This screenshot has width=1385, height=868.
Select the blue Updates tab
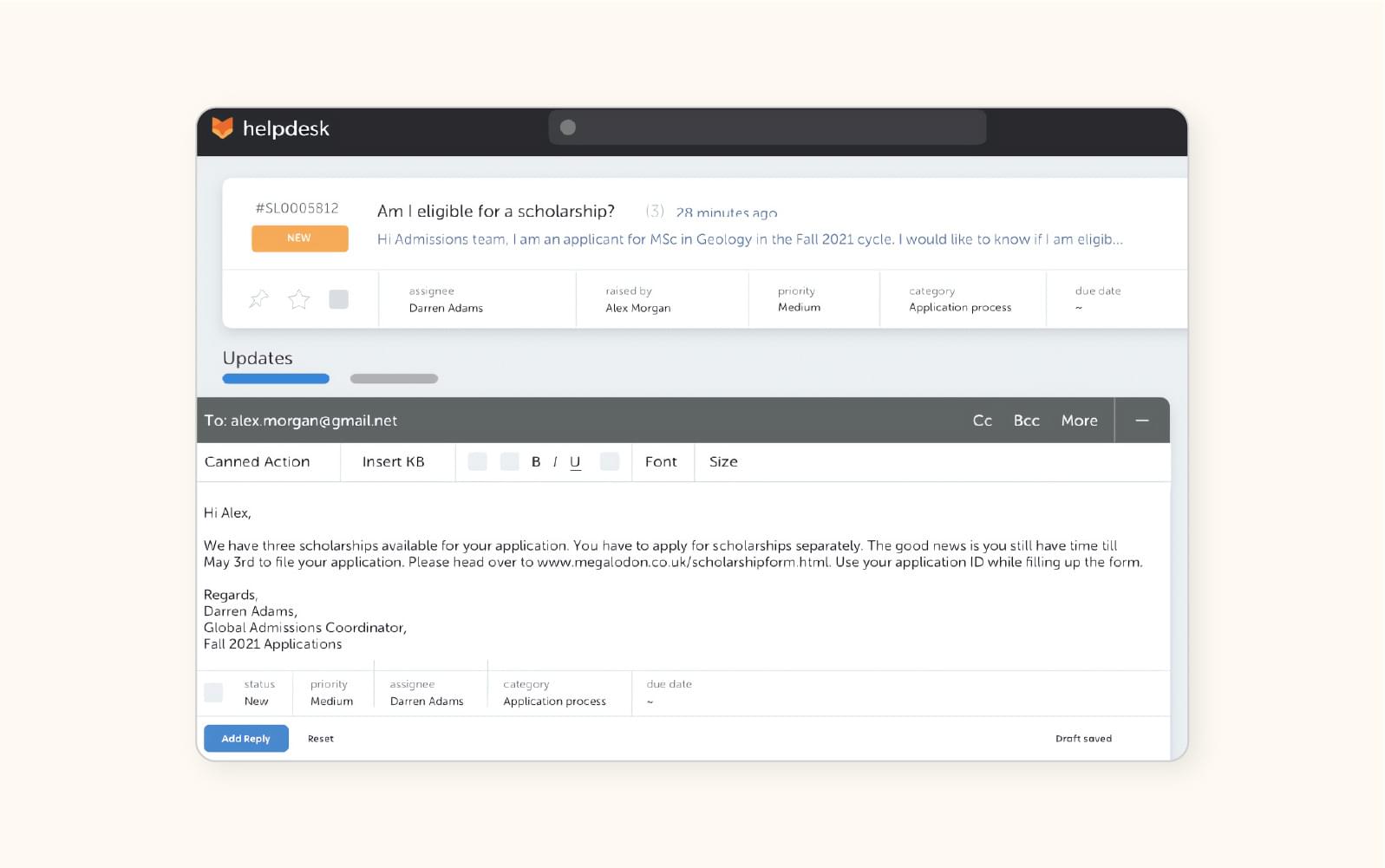276,378
